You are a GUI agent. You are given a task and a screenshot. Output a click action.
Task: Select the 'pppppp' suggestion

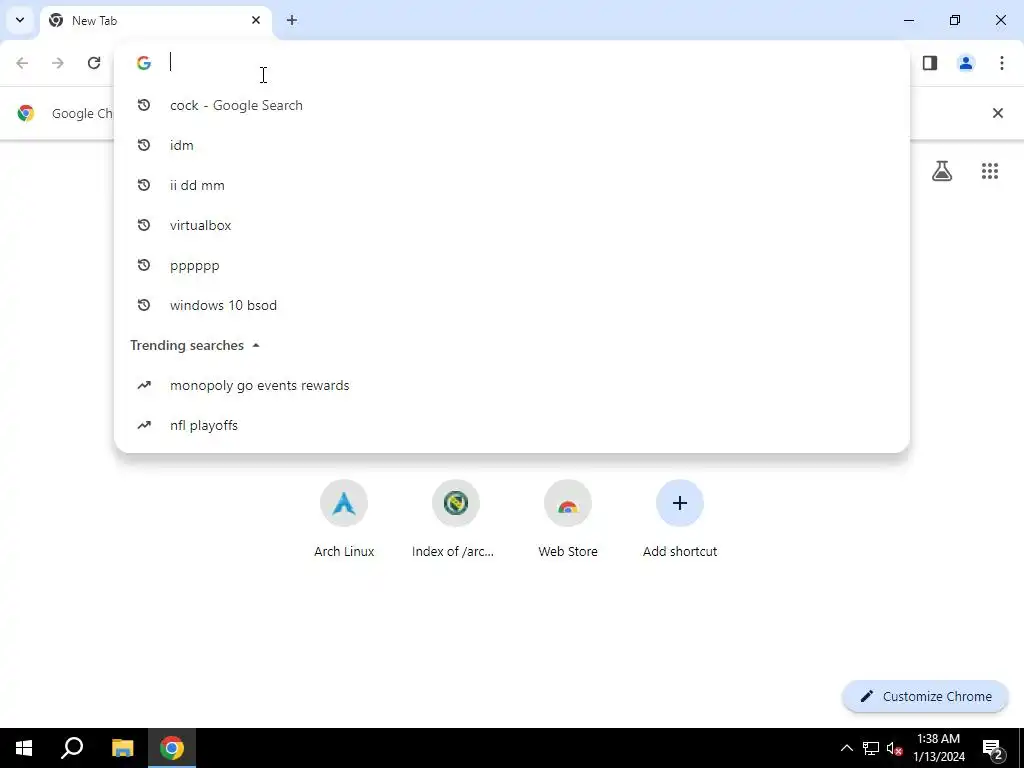511,265
